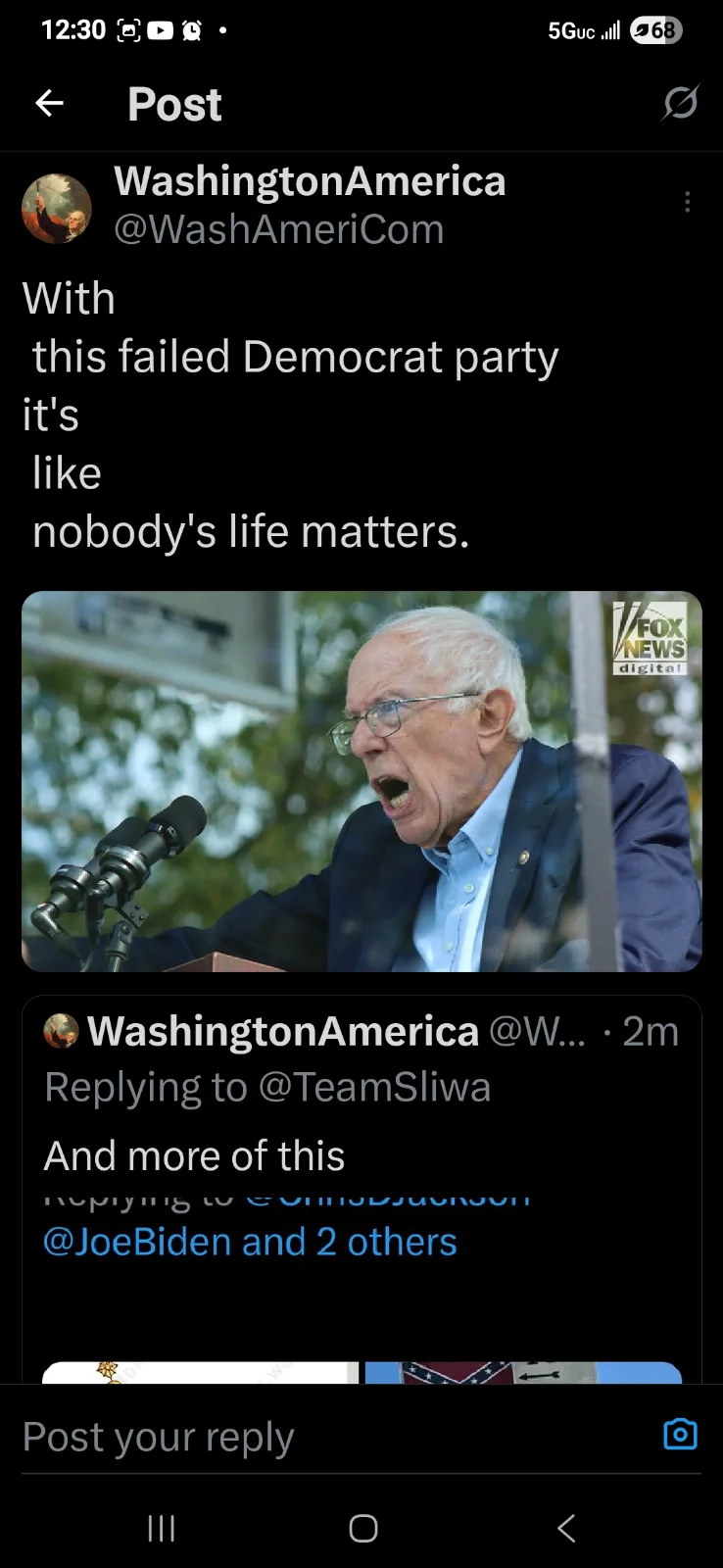Tap the small avatar in quoted post
The height and width of the screenshot is (1568, 723).
click(61, 1031)
